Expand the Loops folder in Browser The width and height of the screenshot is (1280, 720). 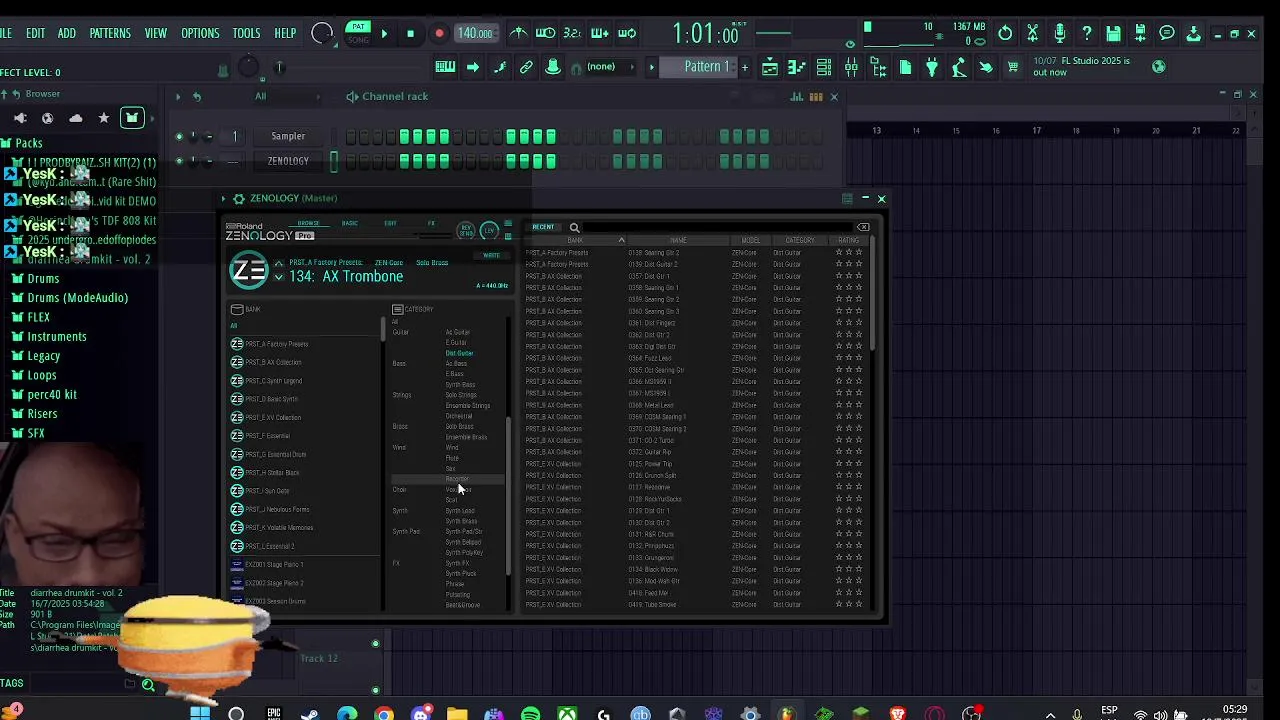[x=41, y=376]
